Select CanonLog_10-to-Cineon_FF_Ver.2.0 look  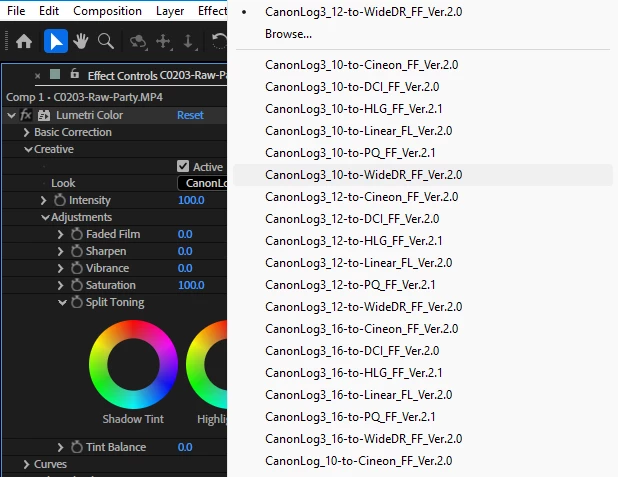coord(423,461)
